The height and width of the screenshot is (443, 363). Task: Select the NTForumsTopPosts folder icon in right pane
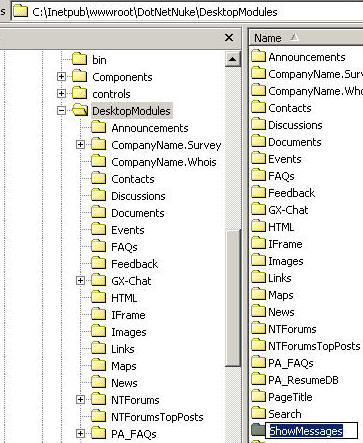click(258, 345)
